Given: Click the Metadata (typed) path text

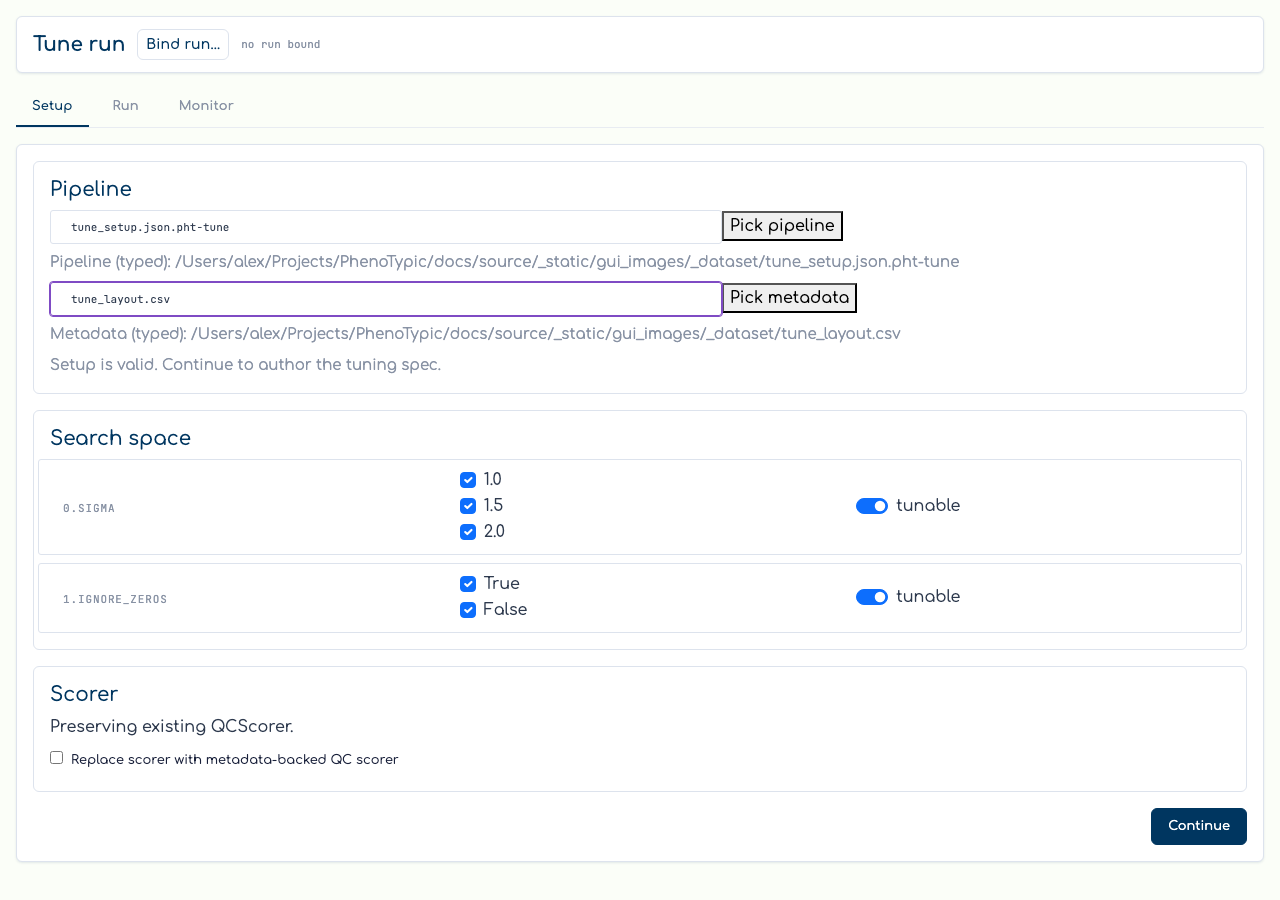Looking at the screenshot, I should [476, 334].
